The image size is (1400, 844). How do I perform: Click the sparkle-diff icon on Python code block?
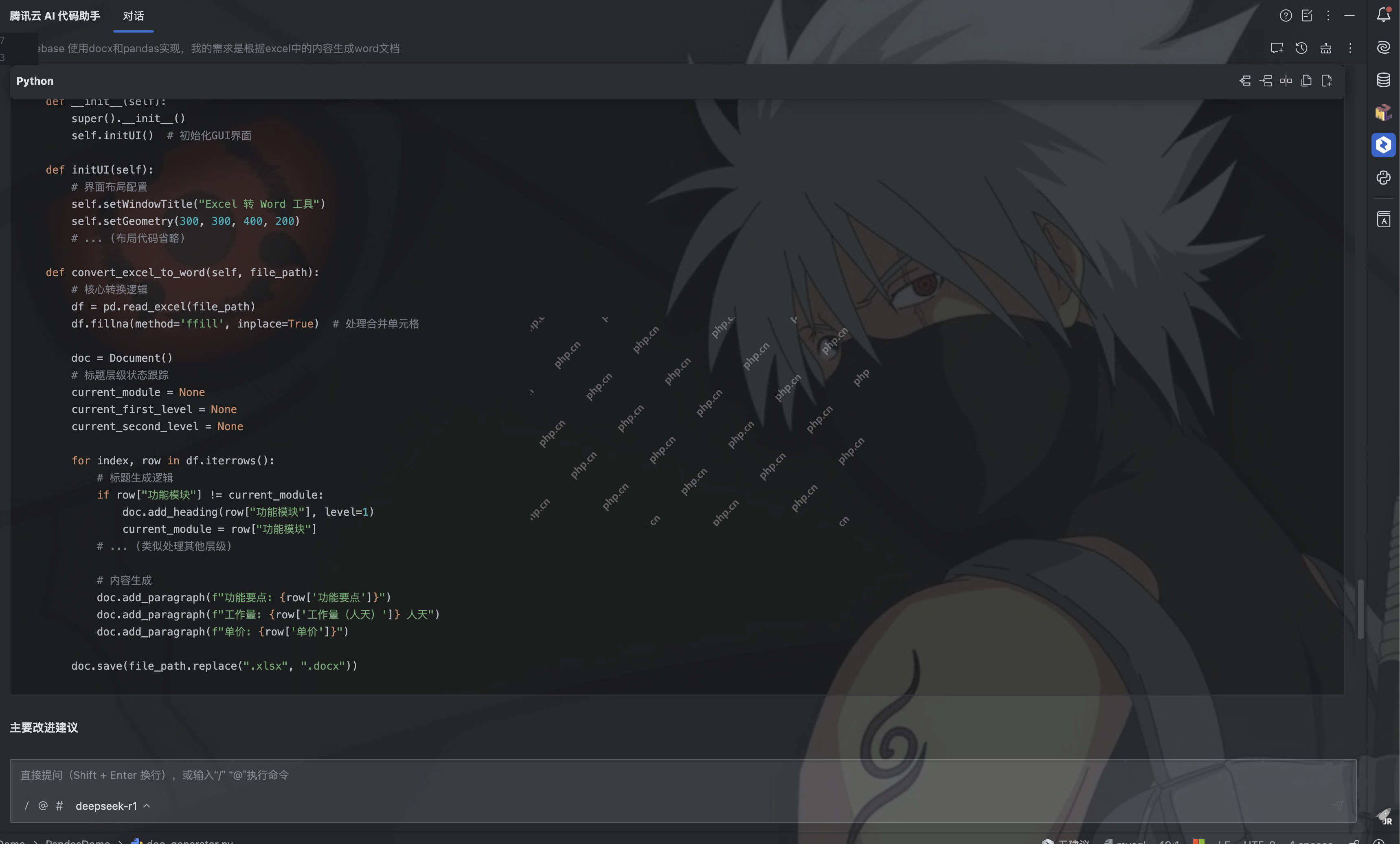click(1245, 81)
